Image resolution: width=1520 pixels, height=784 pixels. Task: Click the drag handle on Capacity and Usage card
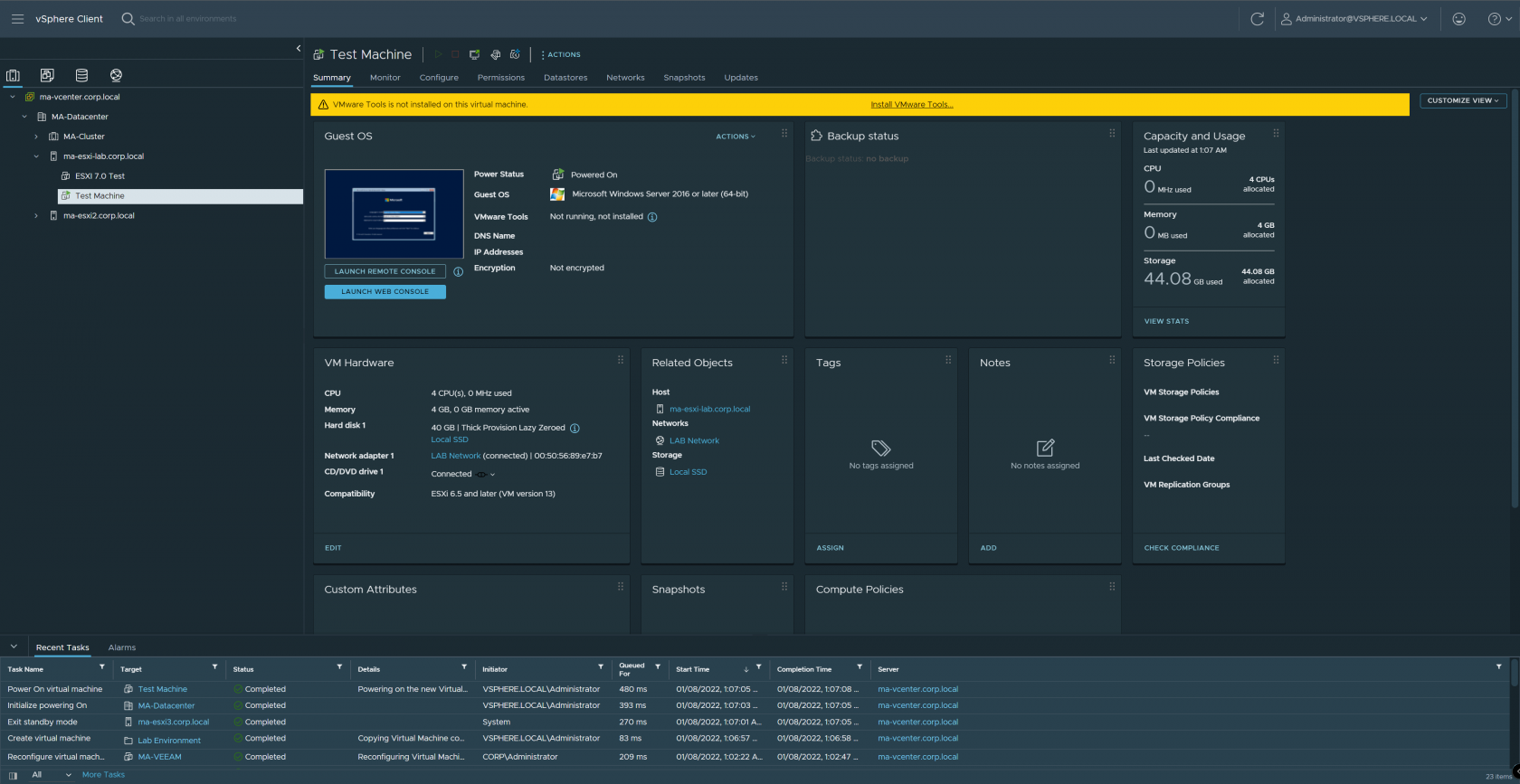tap(1276, 133)
